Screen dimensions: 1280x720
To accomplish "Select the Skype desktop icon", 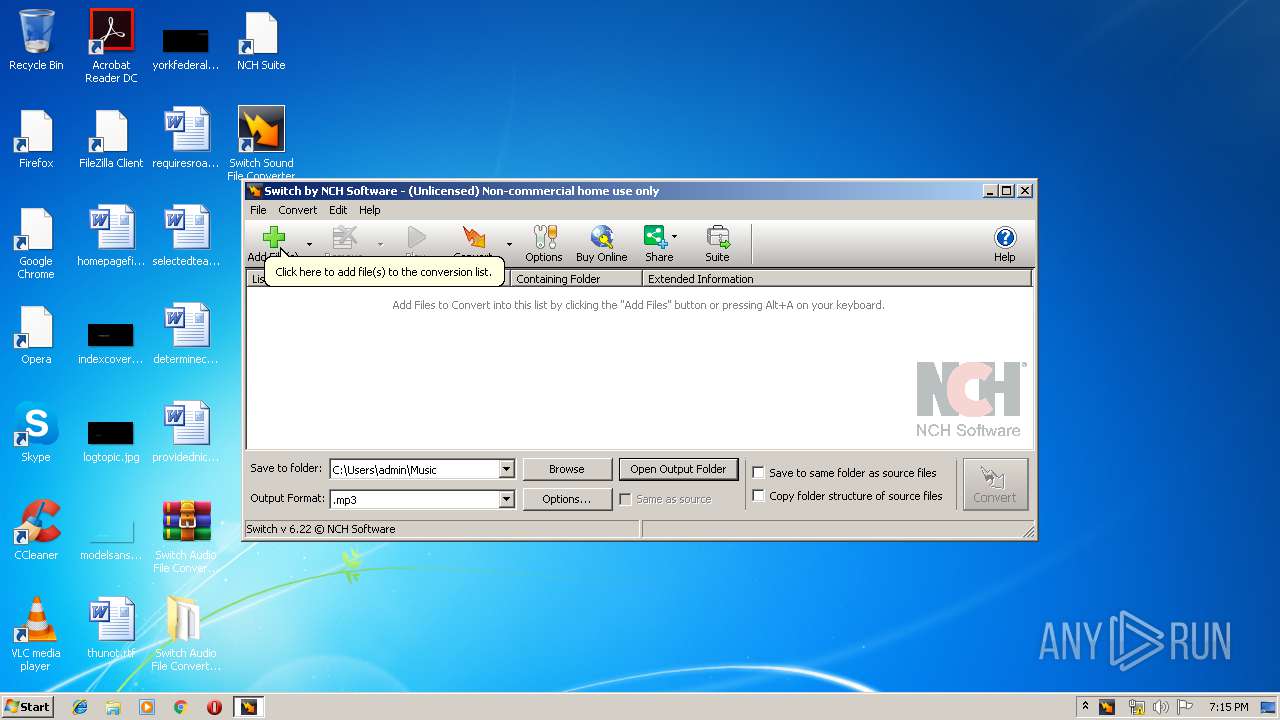I will tap(36, 432).
